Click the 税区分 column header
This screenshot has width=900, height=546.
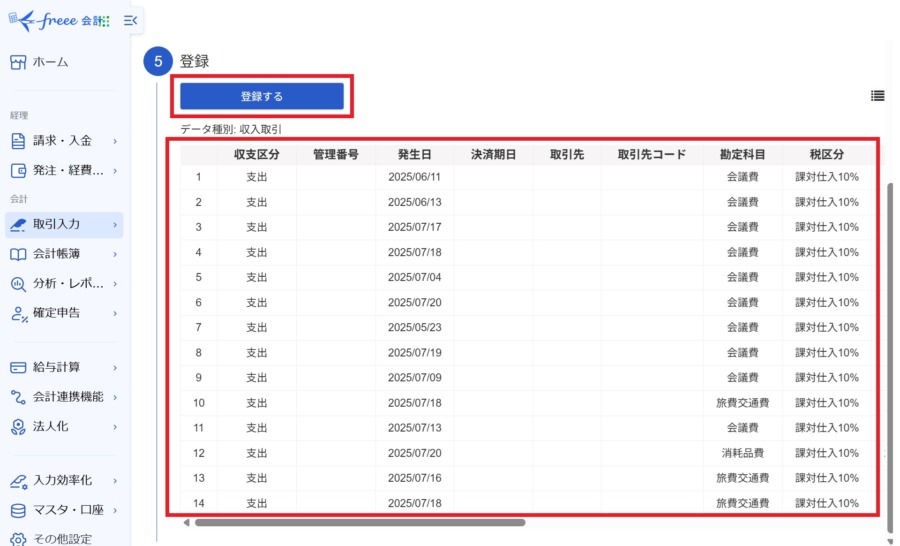coord(827,154)
